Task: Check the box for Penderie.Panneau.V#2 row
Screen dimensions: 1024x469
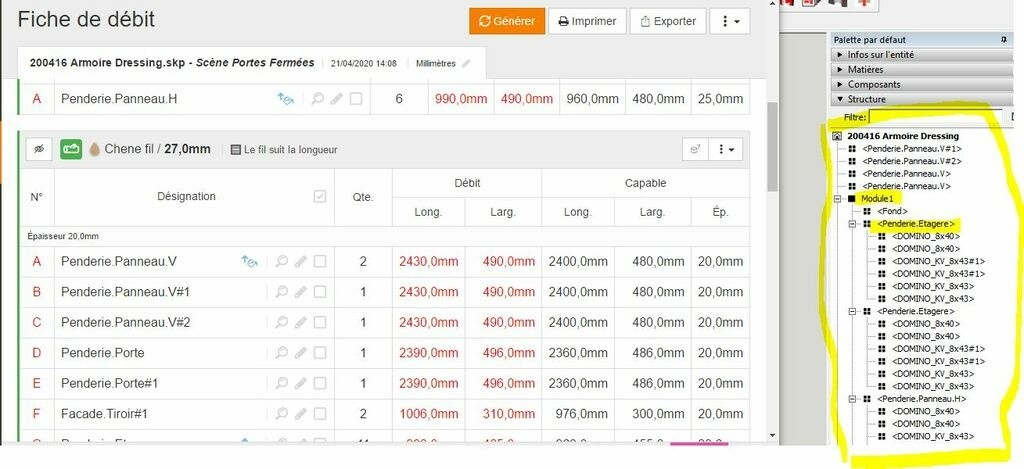Action: [320, 323]
